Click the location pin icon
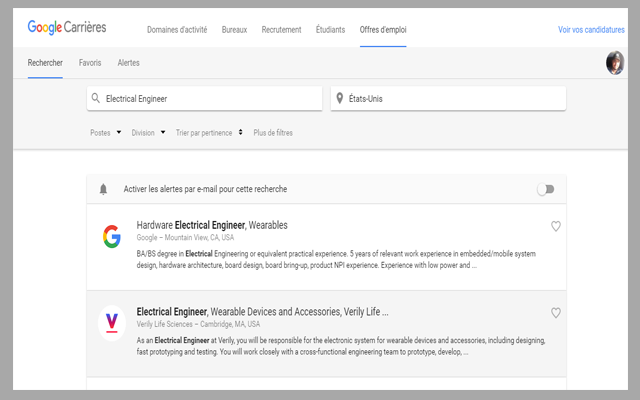 coord(341,99)
